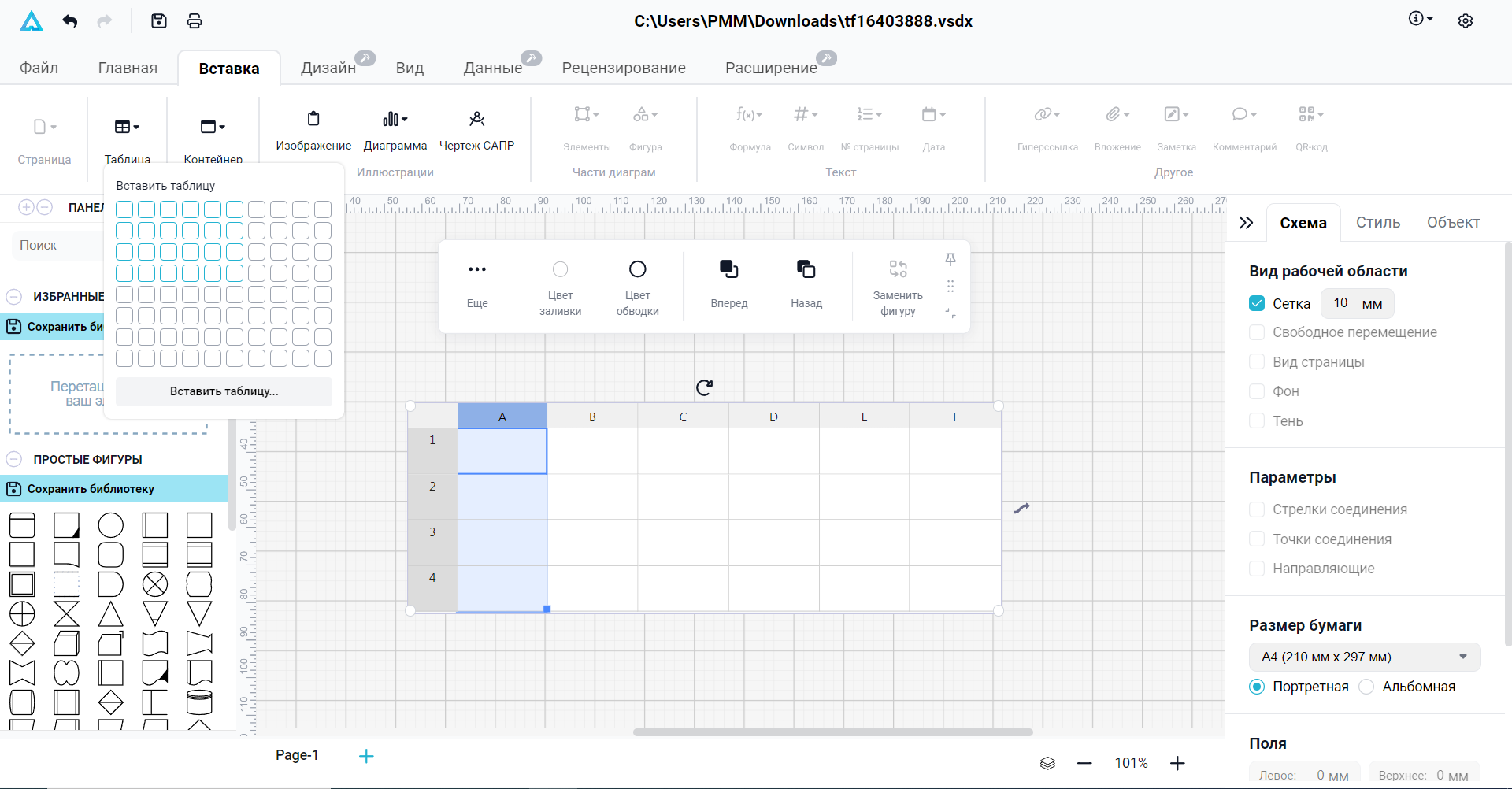This screenshot has width=1512, height=789.
Task: Collapse the ПРОСТЫЕ ФИГУРЫ section
Action: [14, 459]
